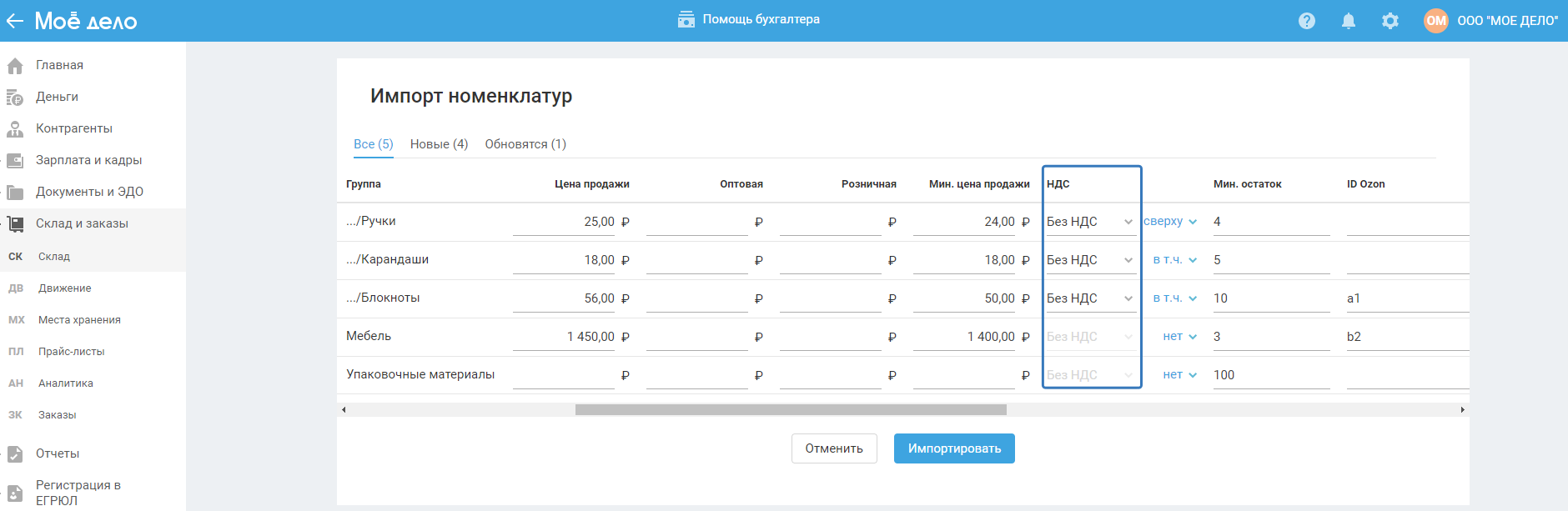Open the 'сверху' dropdown in Ручки row
Viewport: 1568px width, 511px height.
click(x=1170, y=222)
